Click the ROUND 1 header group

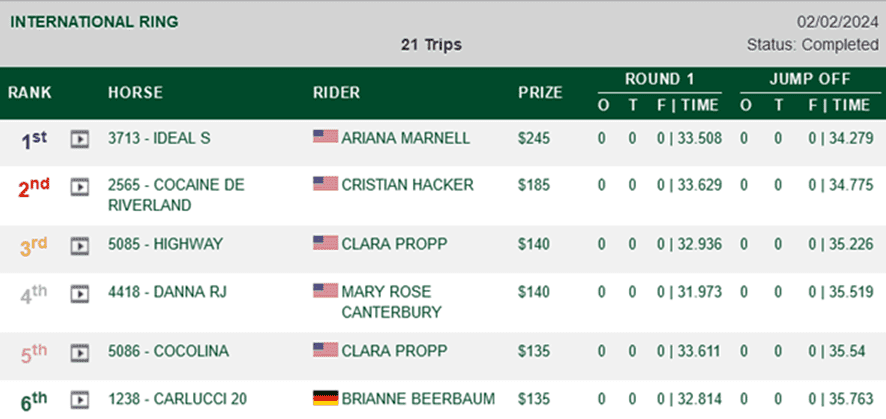point(659,79)
